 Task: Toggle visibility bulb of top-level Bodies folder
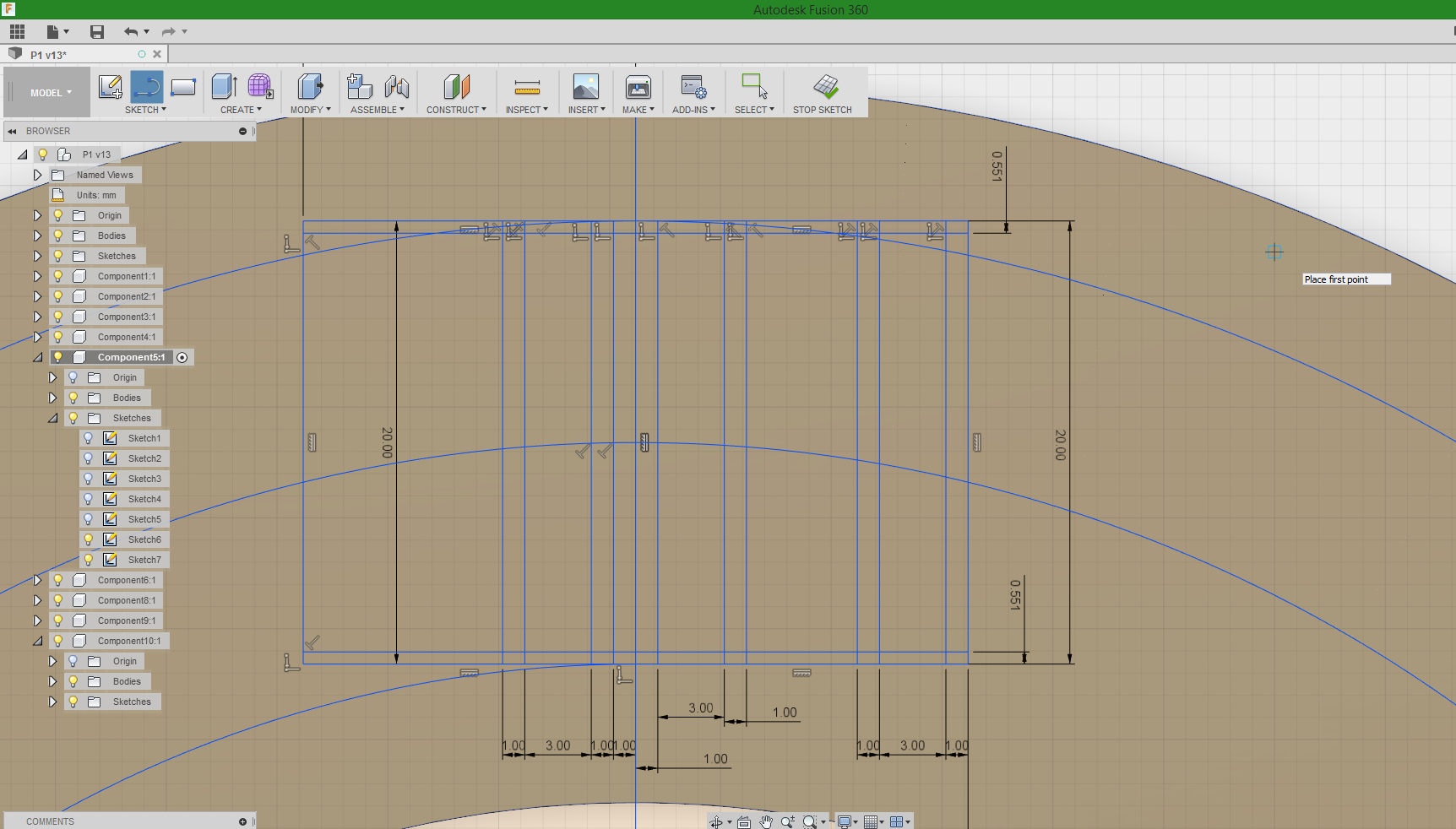click(x=57, y=236)
